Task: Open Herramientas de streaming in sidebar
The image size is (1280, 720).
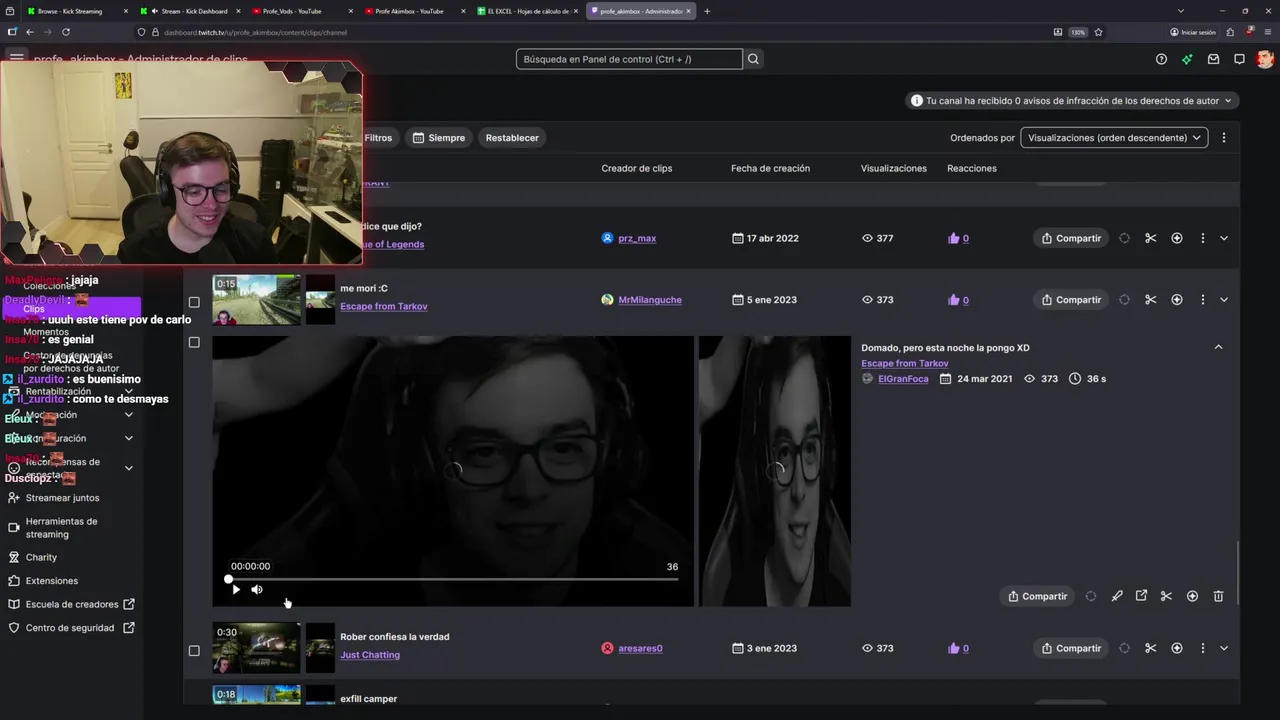Action: [62, 528]
